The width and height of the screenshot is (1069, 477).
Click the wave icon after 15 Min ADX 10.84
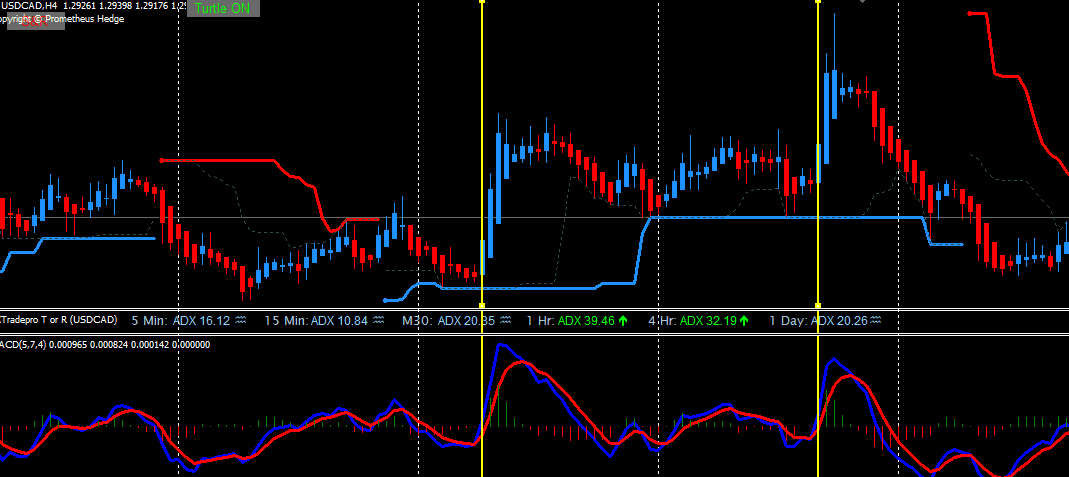pos(379,320)
